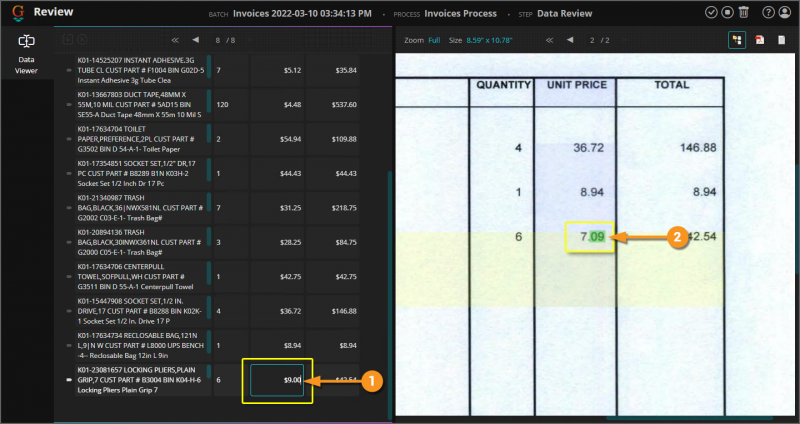Click UNIT PRICE header in invoice image
This screenshot has width=800, height=424.
577,85
